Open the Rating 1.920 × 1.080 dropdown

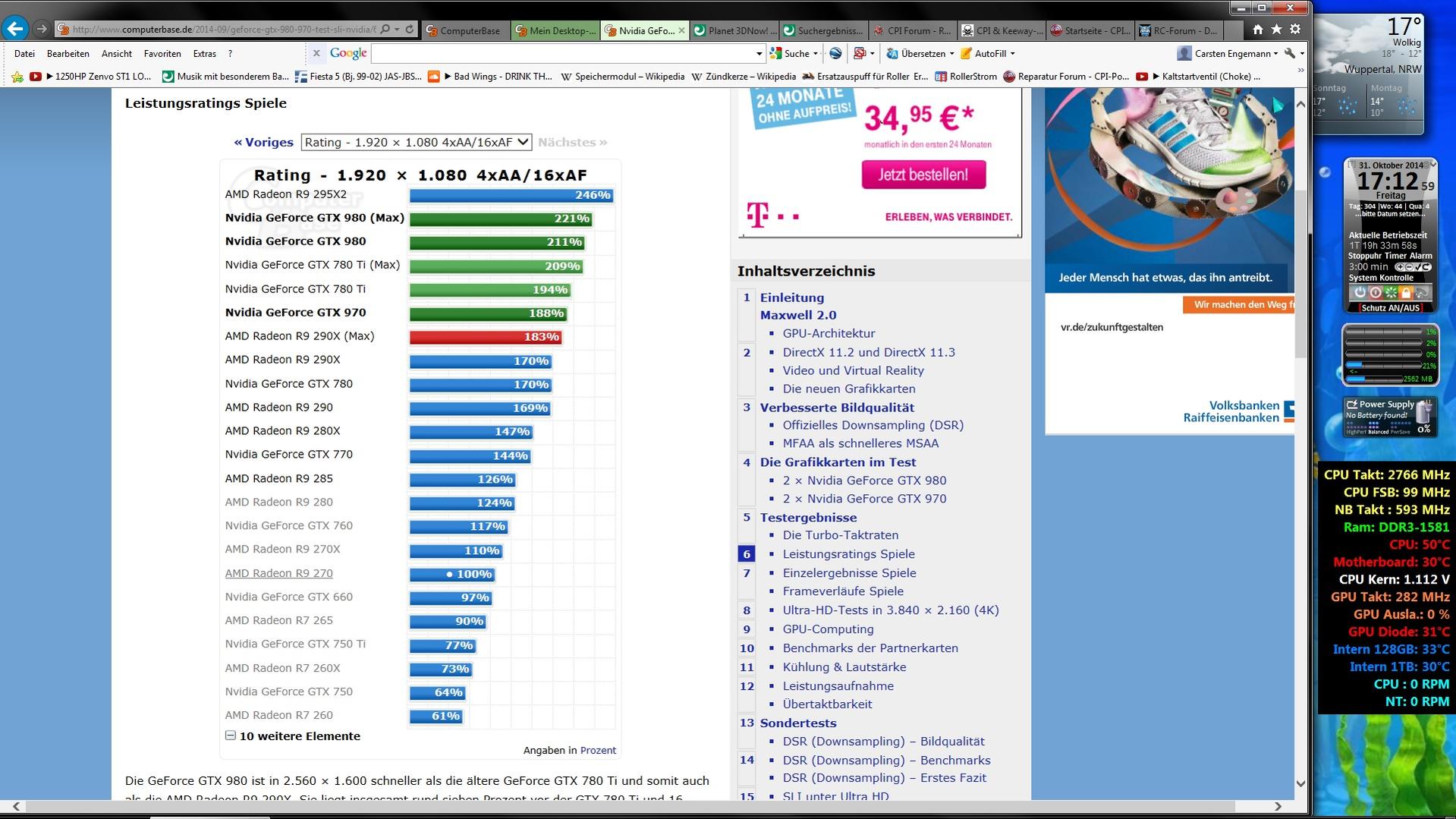pyautogui.click(x=416, y=142)
